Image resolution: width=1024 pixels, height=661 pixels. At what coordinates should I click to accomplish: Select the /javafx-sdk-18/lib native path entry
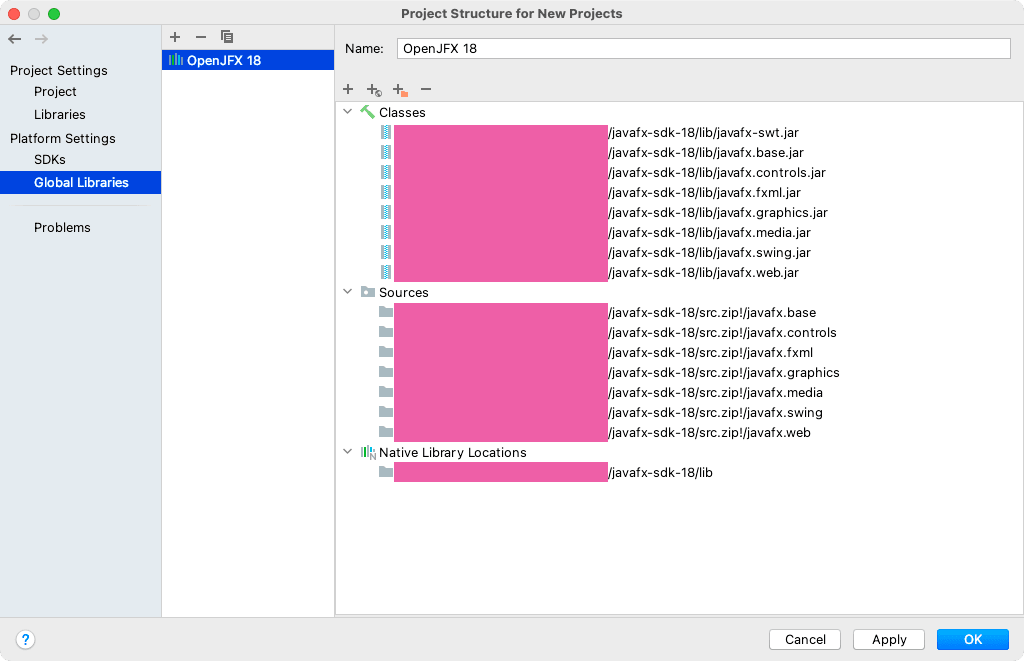(660, 472)
